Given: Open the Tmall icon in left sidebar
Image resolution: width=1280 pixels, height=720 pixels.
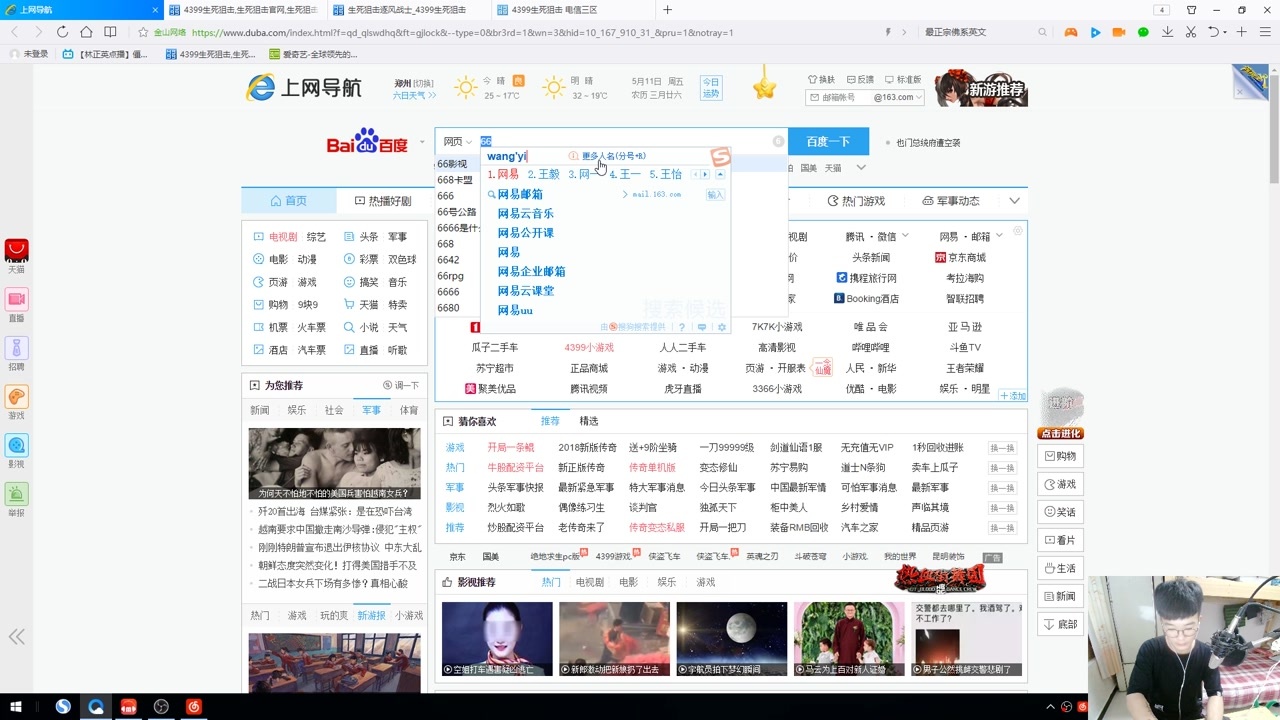Looking at the screenshot, I should click(16, 251).
